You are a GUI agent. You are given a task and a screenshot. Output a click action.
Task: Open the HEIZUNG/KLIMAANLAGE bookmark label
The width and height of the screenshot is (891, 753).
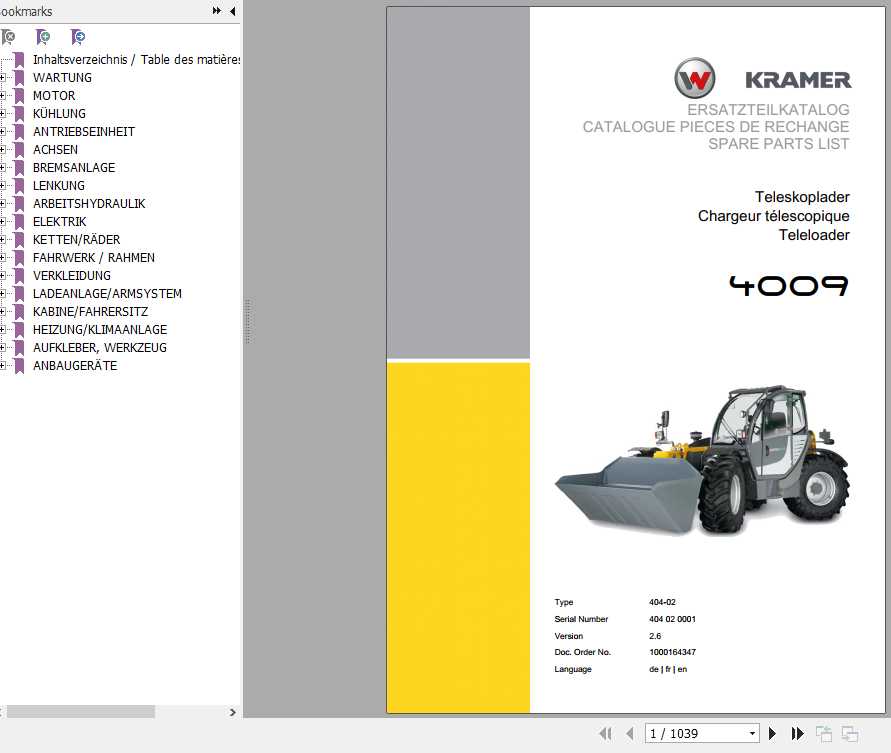pyautogui.click(x=100, y=330)
